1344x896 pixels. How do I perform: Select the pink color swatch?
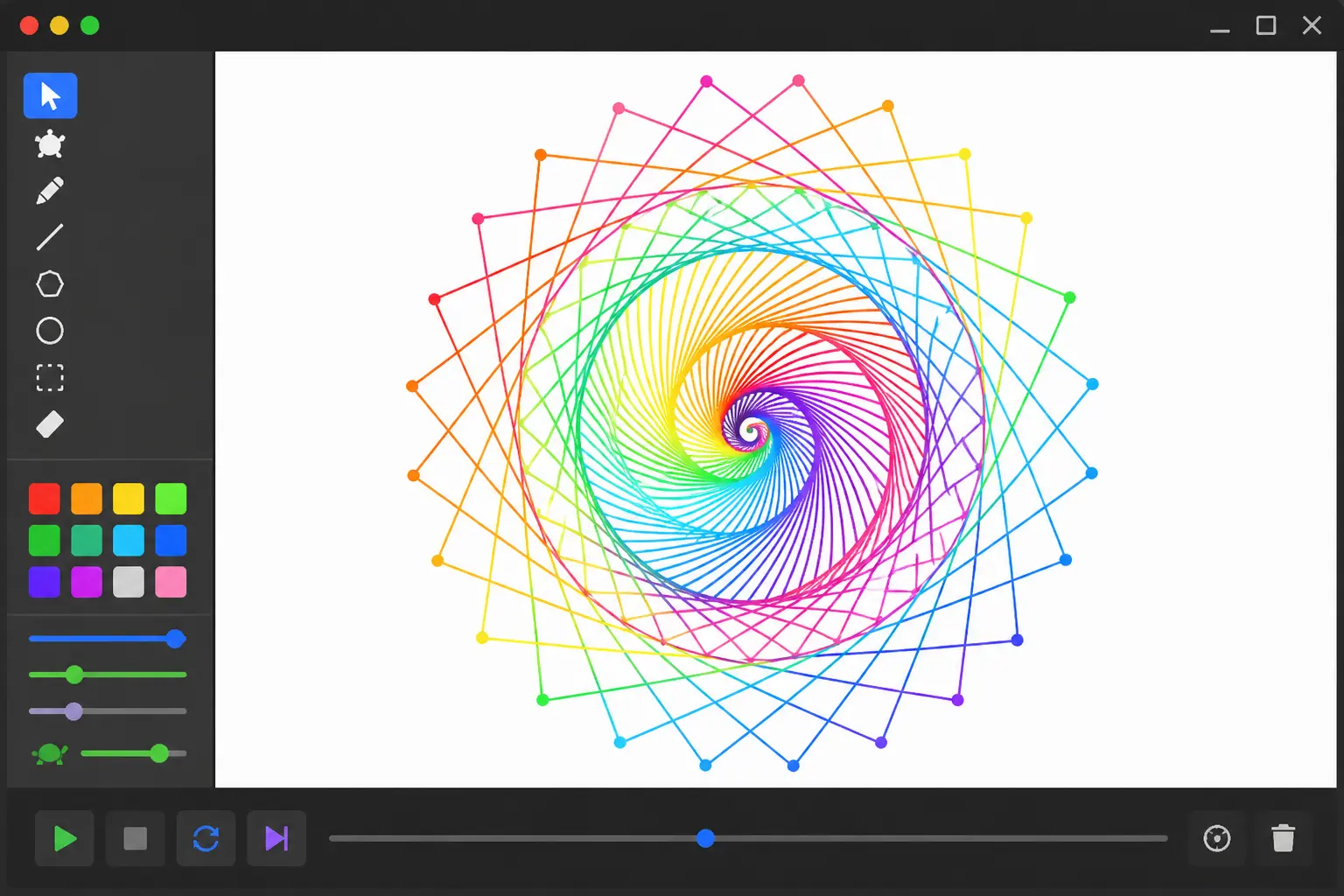171,582
